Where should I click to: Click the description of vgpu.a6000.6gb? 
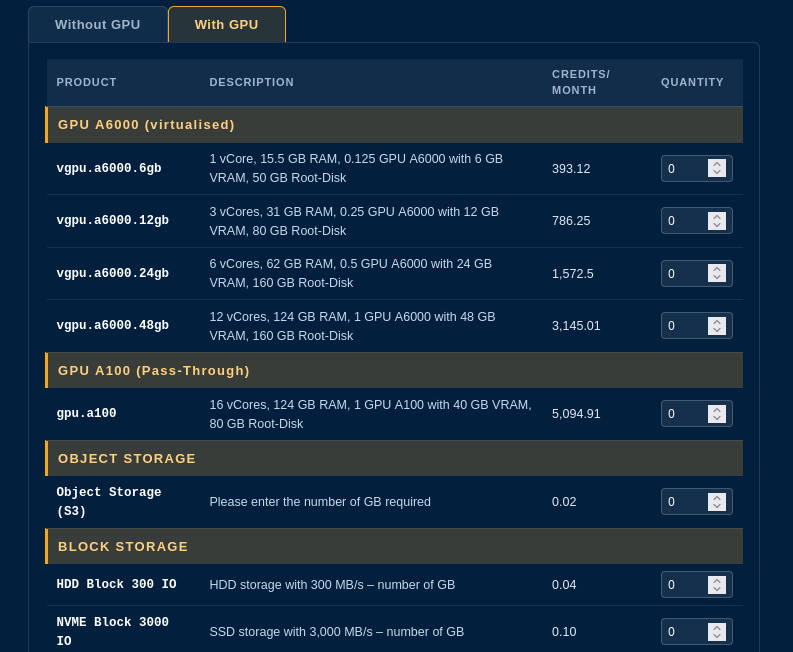click(356, 168)
